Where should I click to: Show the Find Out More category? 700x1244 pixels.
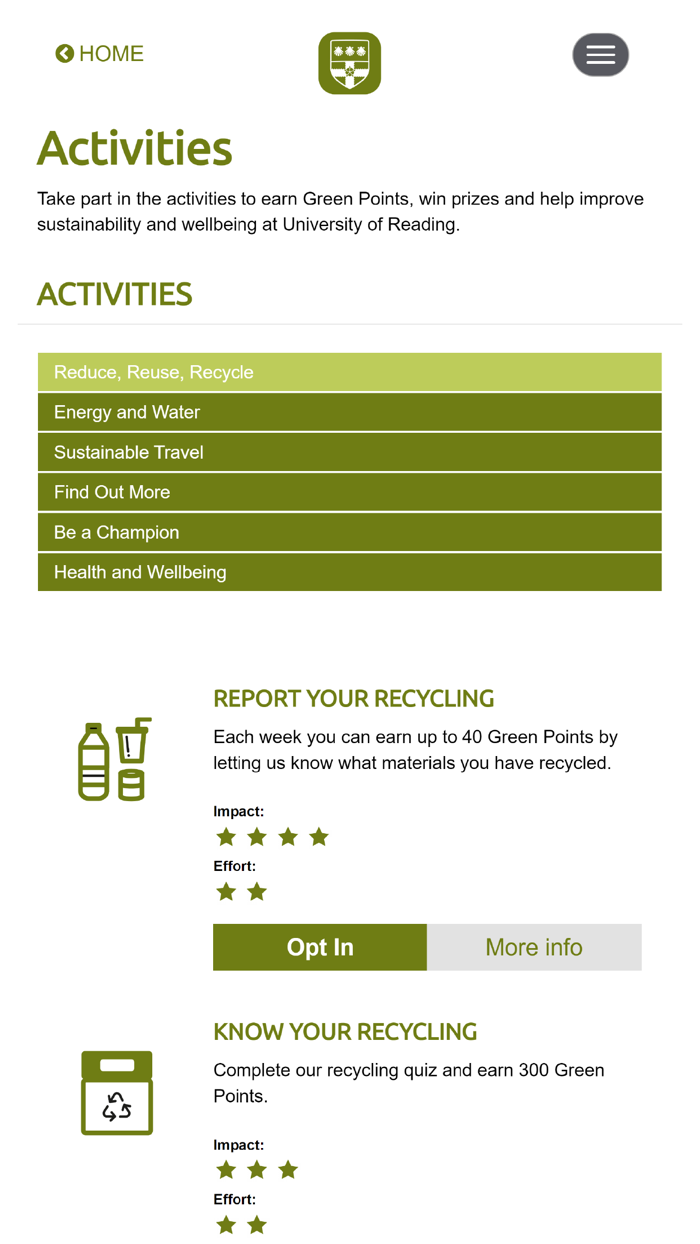(349, 492)
